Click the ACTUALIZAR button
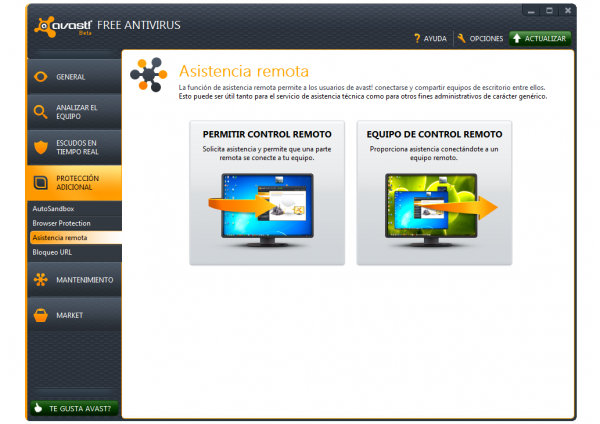600x424 pixels. (x=540, y=38)
